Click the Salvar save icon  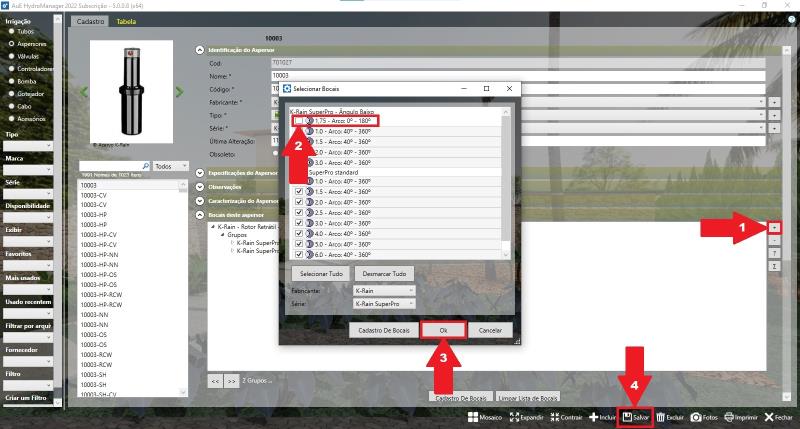[x=627, y=417]
